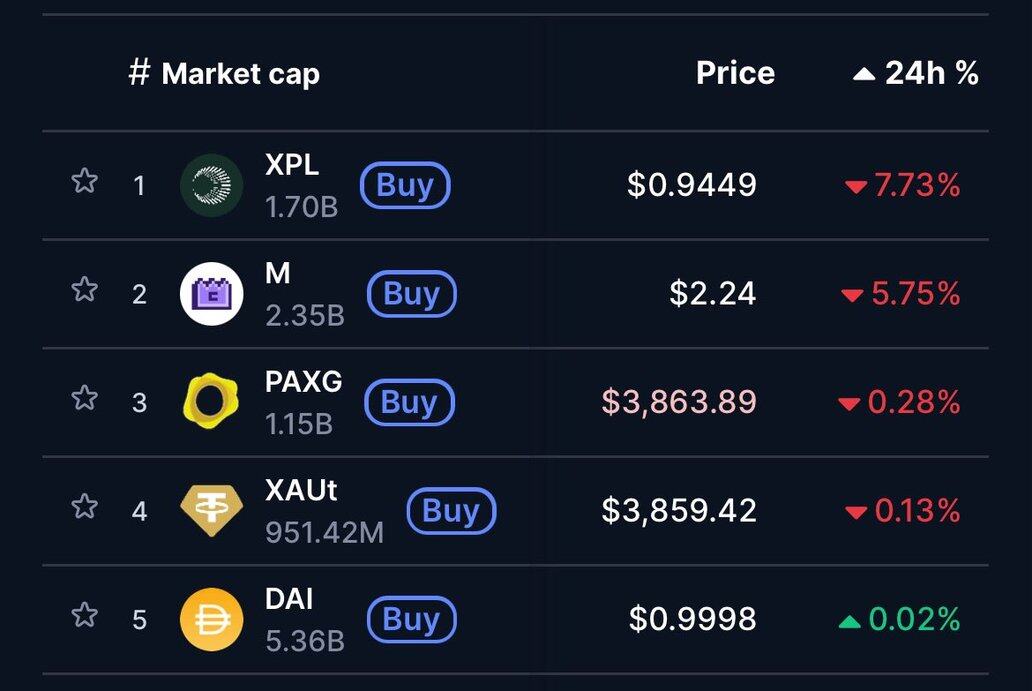Toggle the favorite star for M
This screenshot has height=691, width=1032.
click(x=85, y=290)
